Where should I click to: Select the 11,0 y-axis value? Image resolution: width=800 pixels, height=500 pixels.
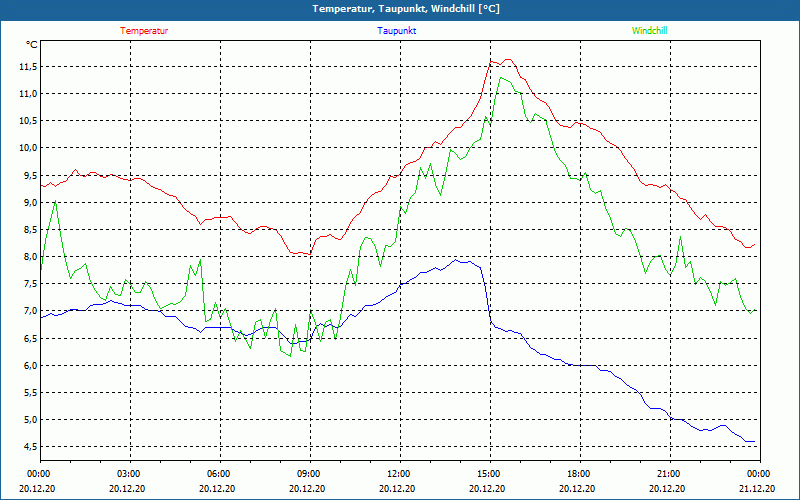pyautogui.click(x=29, y=94)
